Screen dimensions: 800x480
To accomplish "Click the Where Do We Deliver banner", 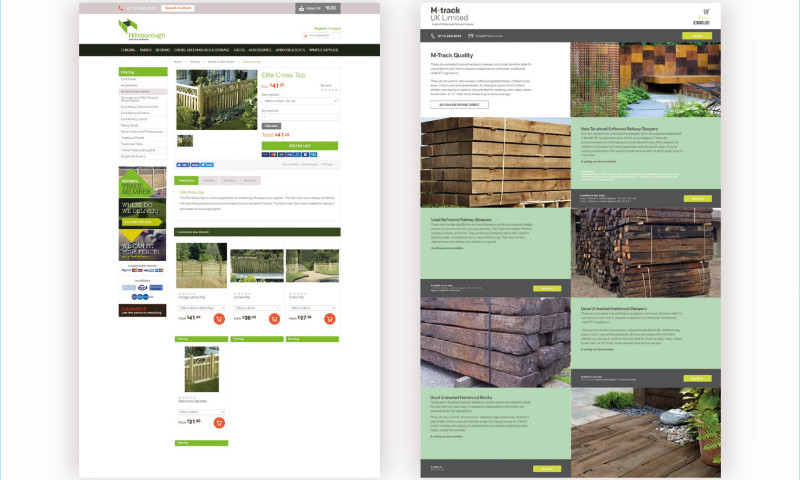I will (x=142, y=213).
